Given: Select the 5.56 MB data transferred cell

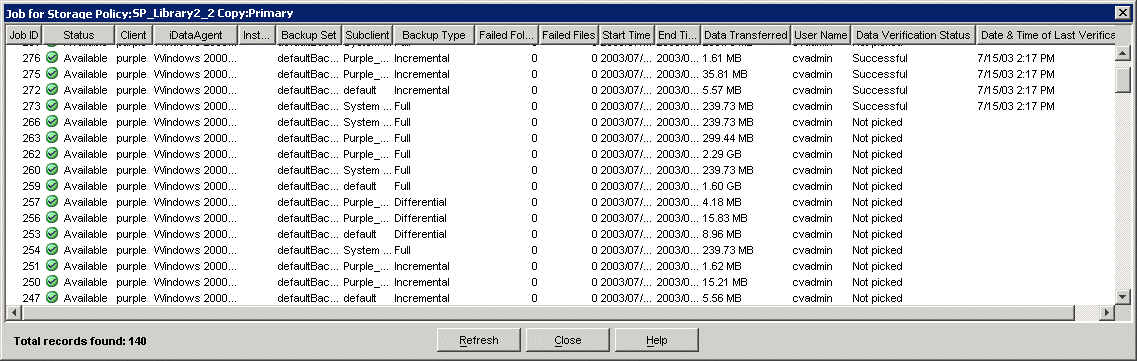Looking at the screenshot, I should 722,297.
